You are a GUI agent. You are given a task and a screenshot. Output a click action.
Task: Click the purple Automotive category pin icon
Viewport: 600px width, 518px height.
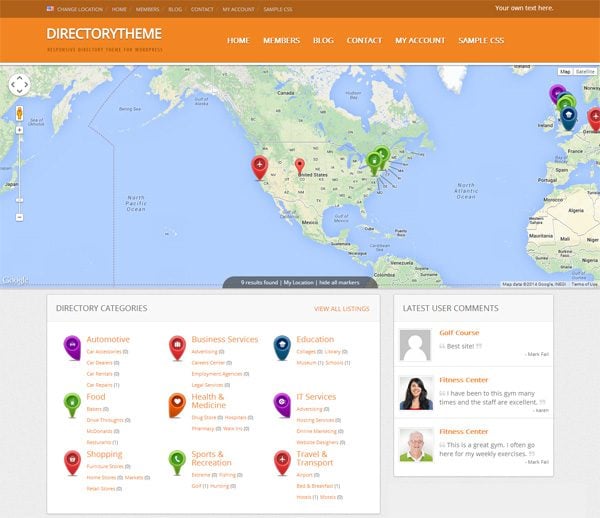click(x=72, y=347)
